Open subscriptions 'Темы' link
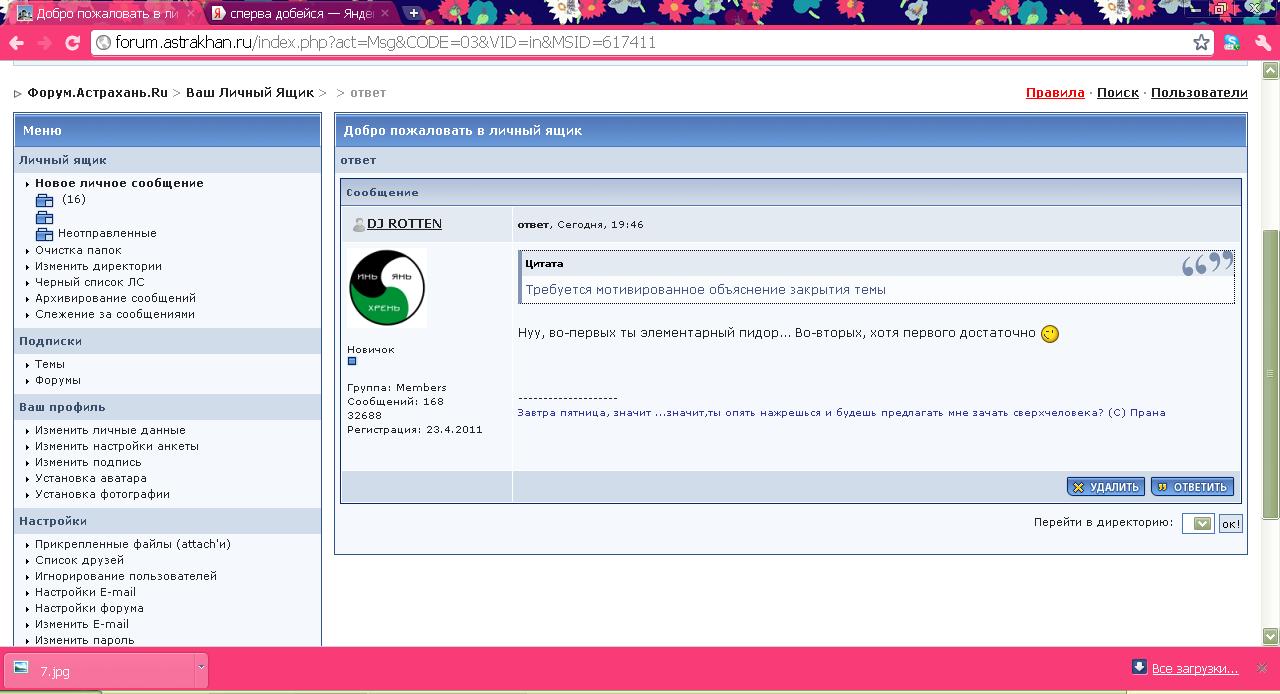 coord(50,364)
